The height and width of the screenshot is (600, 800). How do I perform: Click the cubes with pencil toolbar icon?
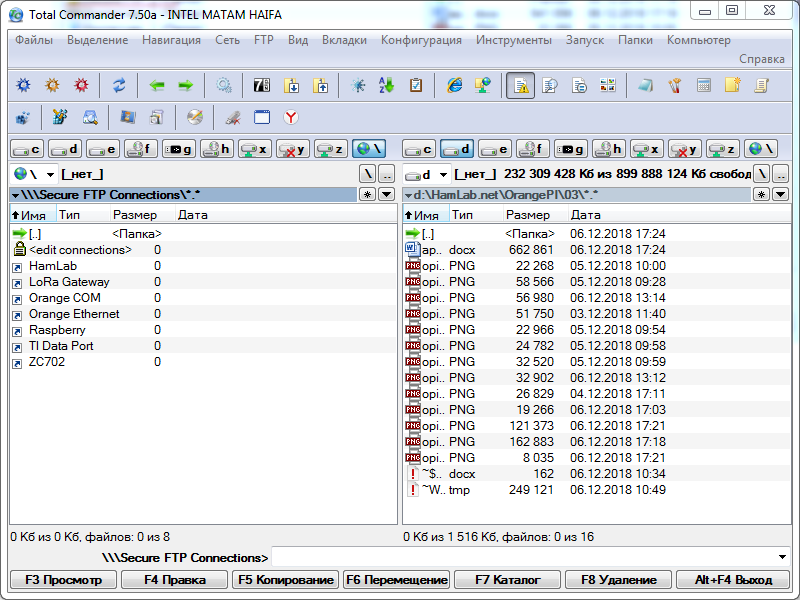(x=61, y=118)
